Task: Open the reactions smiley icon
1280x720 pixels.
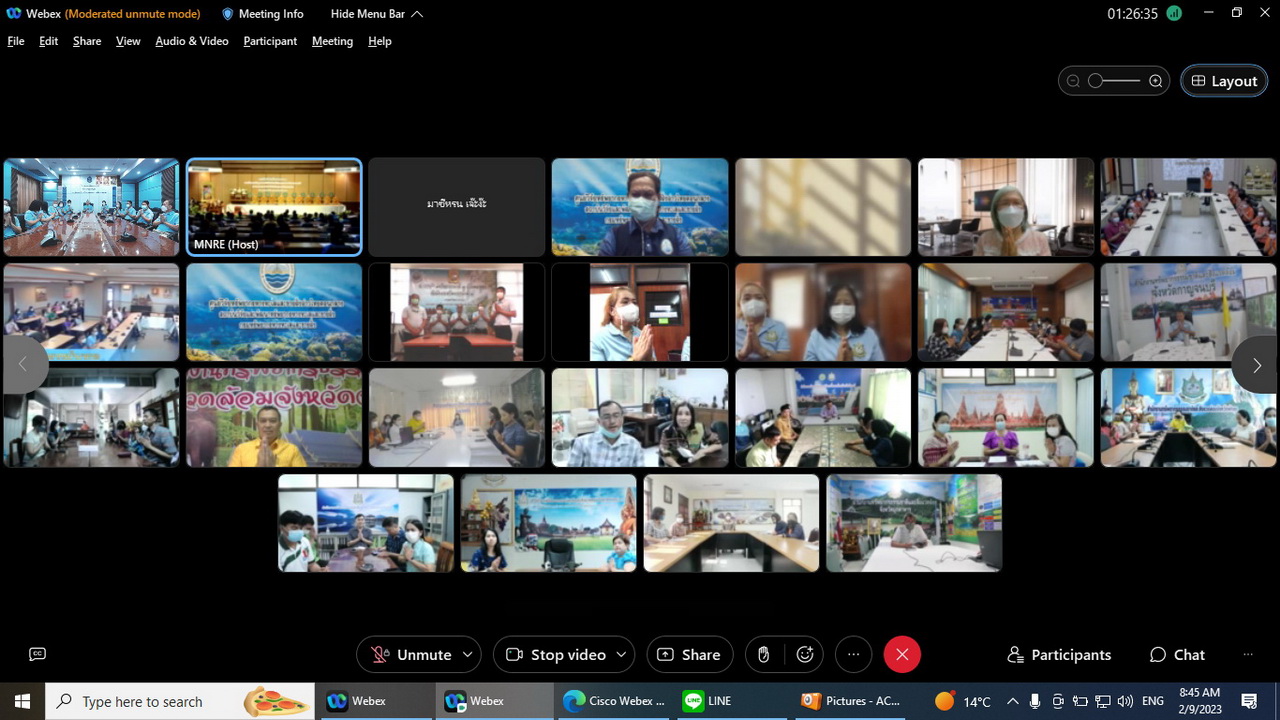Action: 805,654
